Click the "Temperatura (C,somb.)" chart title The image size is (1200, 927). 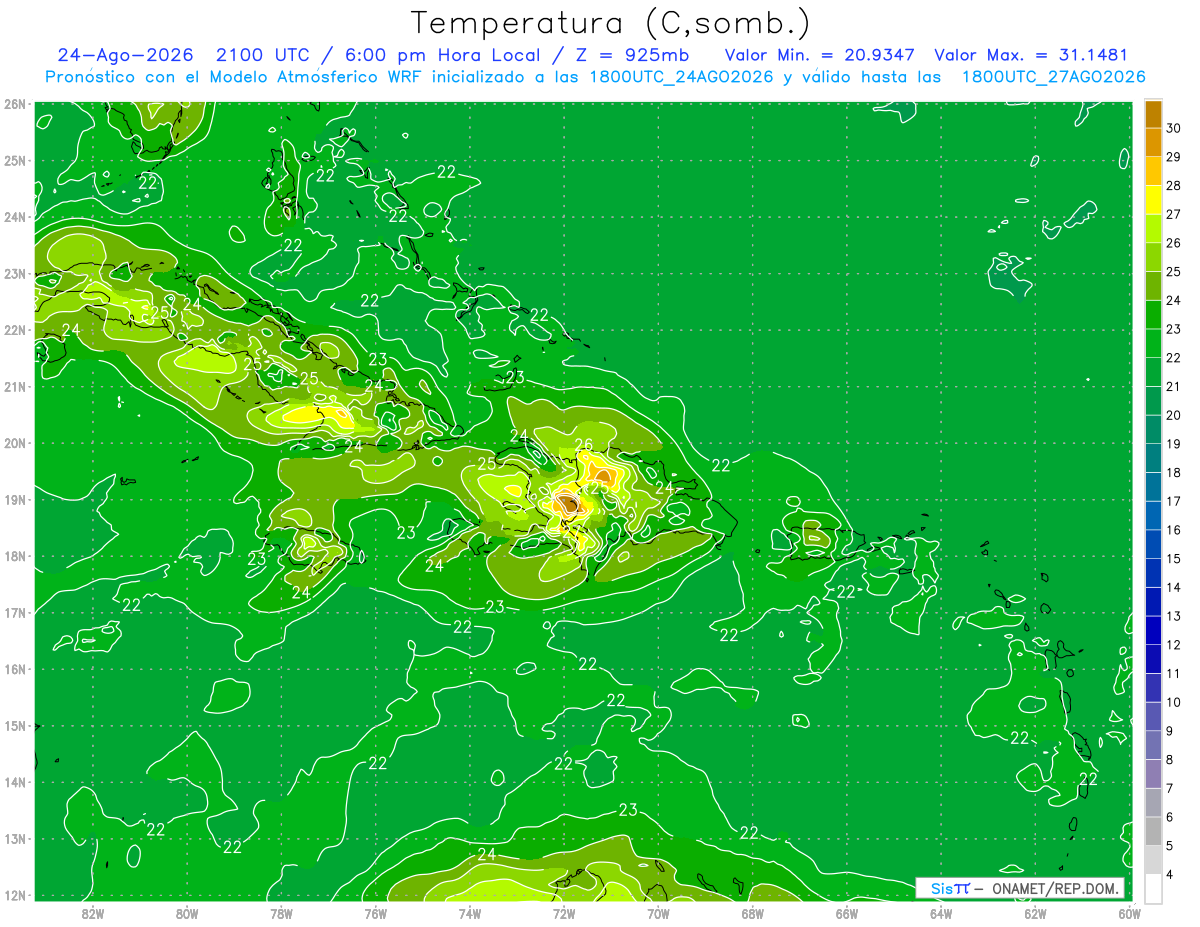611,23
